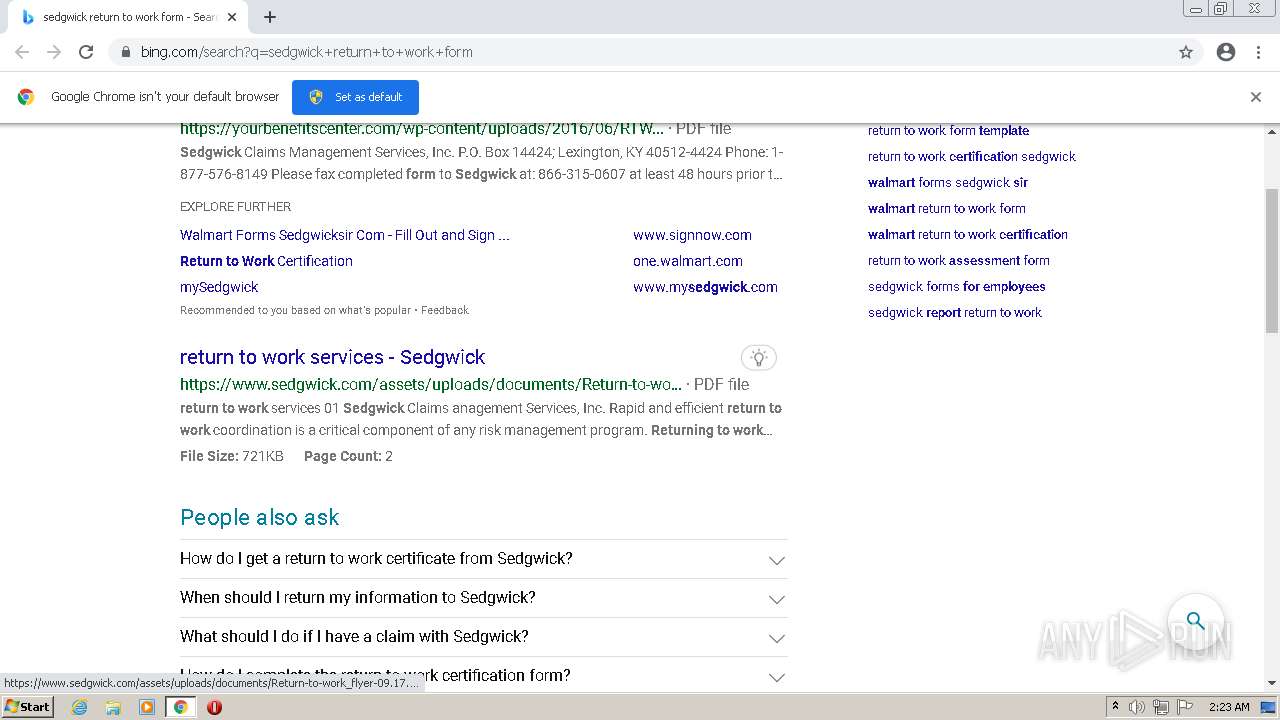Visit www.mysedgwick.com link
The width and height of the screenshot is (1280, 720).
pos(705,287)
